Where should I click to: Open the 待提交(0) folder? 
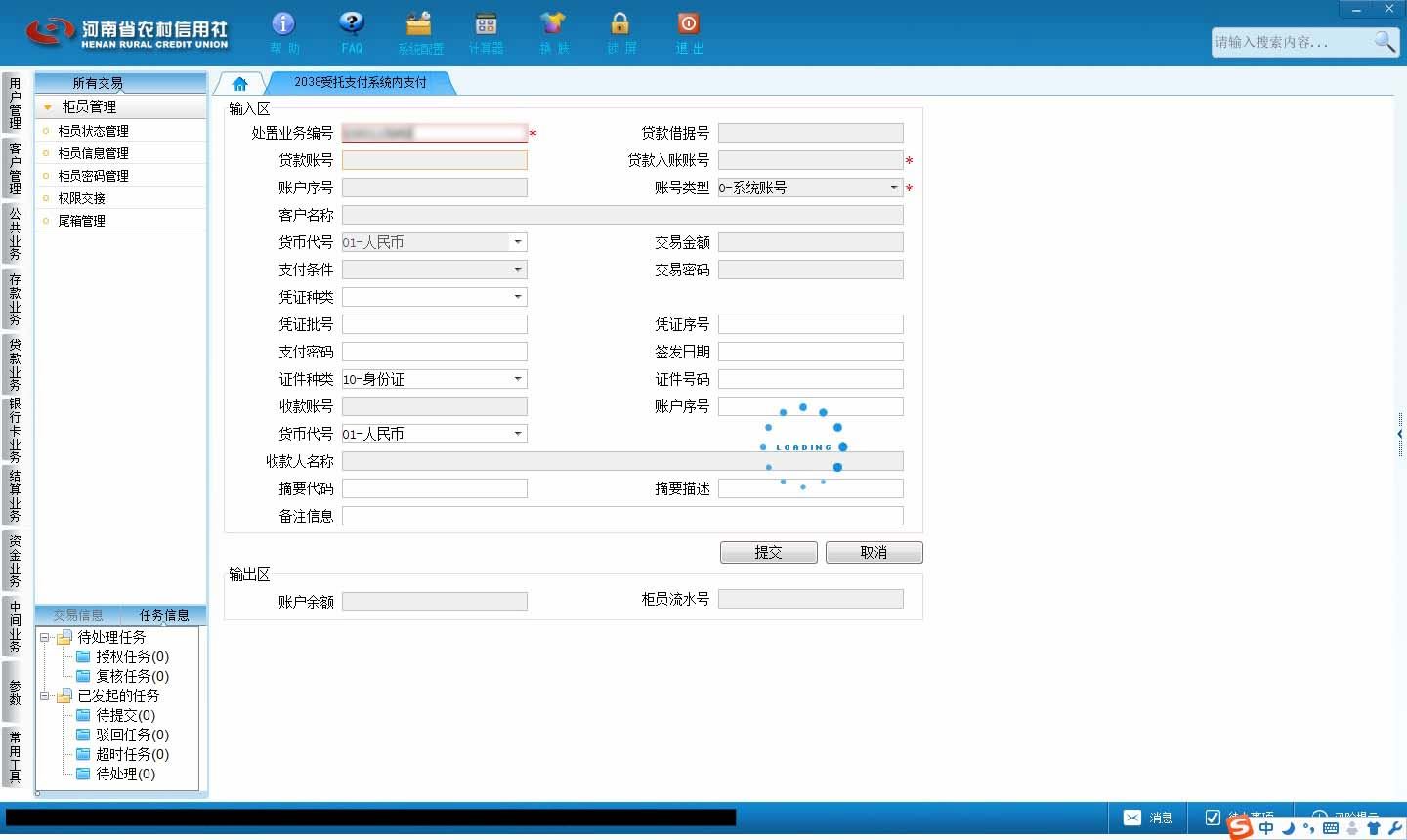[116, 715]
